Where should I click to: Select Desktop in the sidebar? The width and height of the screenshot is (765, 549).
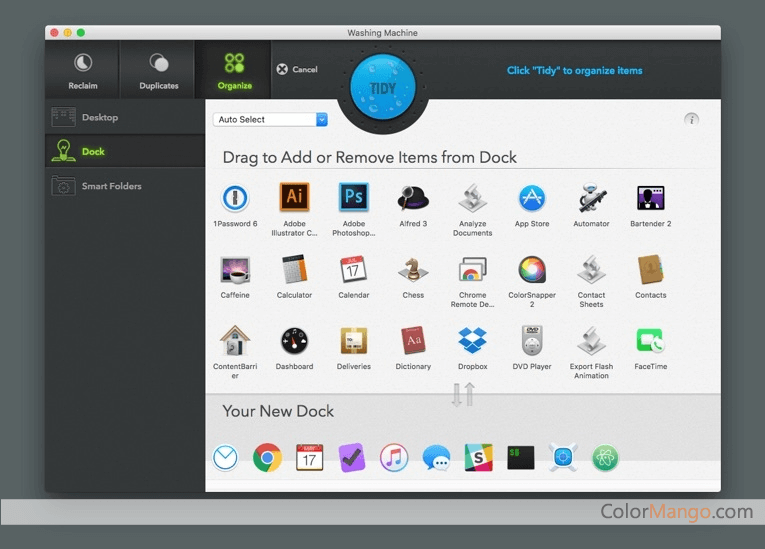pos(99,117)
